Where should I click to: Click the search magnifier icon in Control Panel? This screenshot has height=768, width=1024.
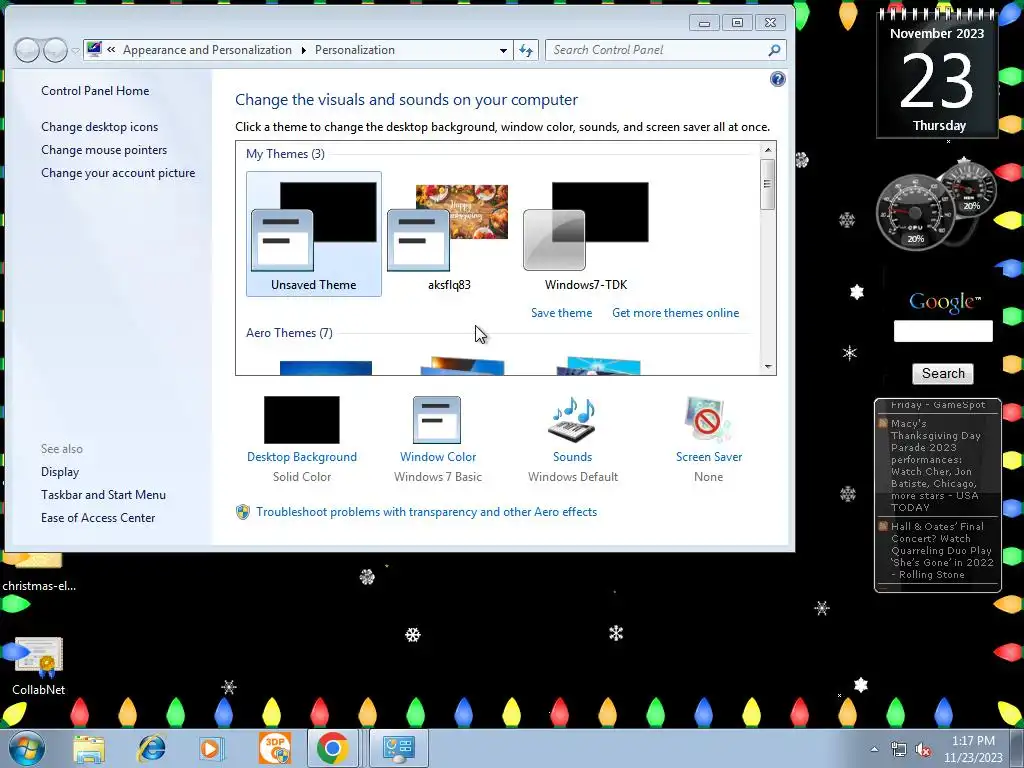point(775,50)
